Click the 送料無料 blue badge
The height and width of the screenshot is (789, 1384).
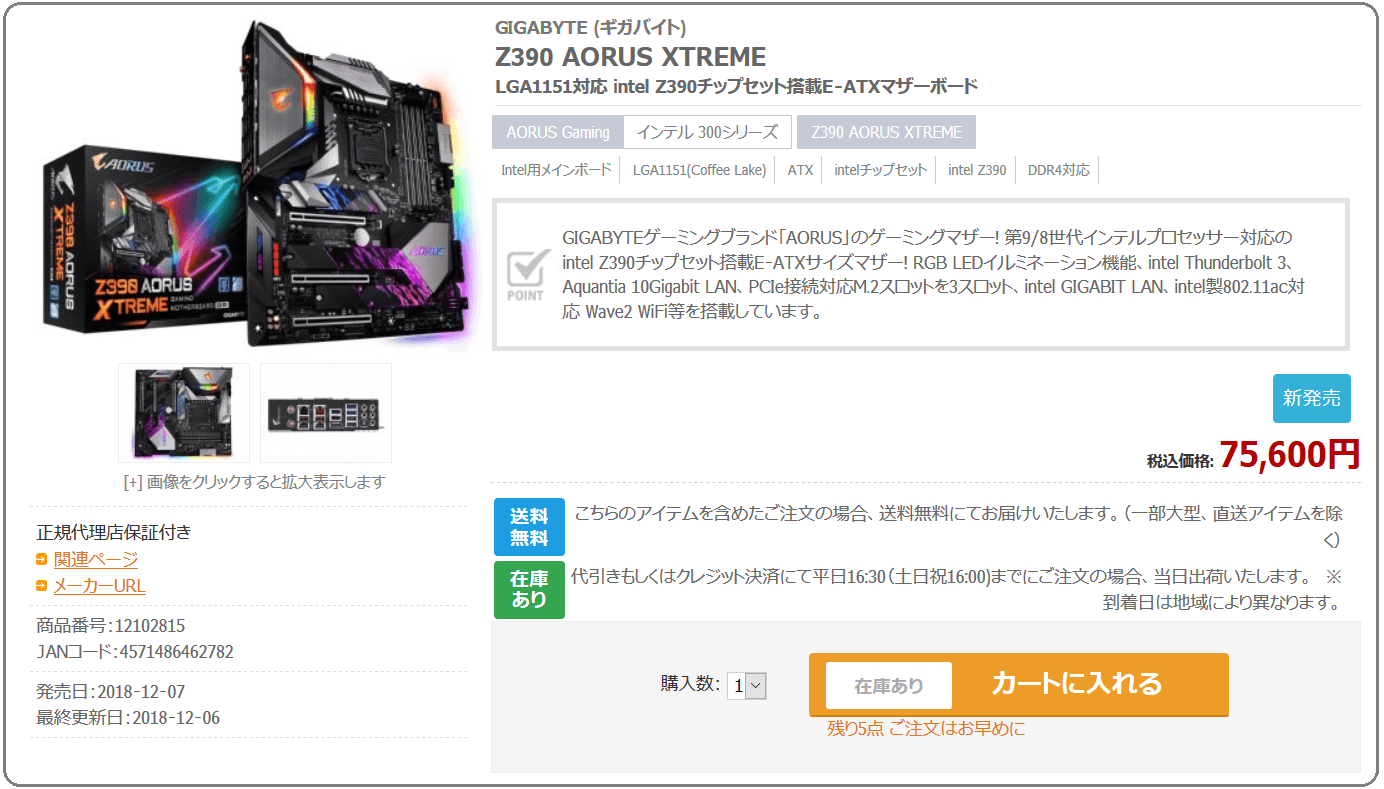click(x=529, y=527)
